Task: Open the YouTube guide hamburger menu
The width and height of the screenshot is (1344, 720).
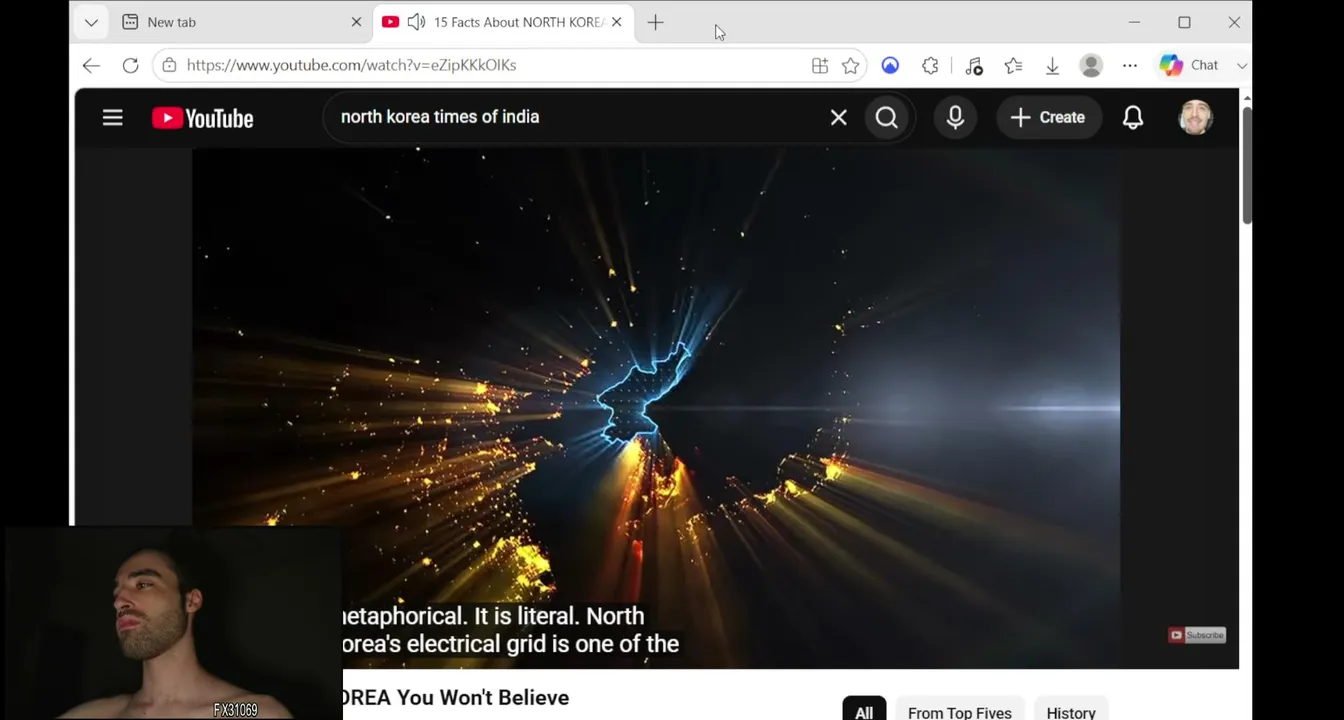Action: click(112, 118)
